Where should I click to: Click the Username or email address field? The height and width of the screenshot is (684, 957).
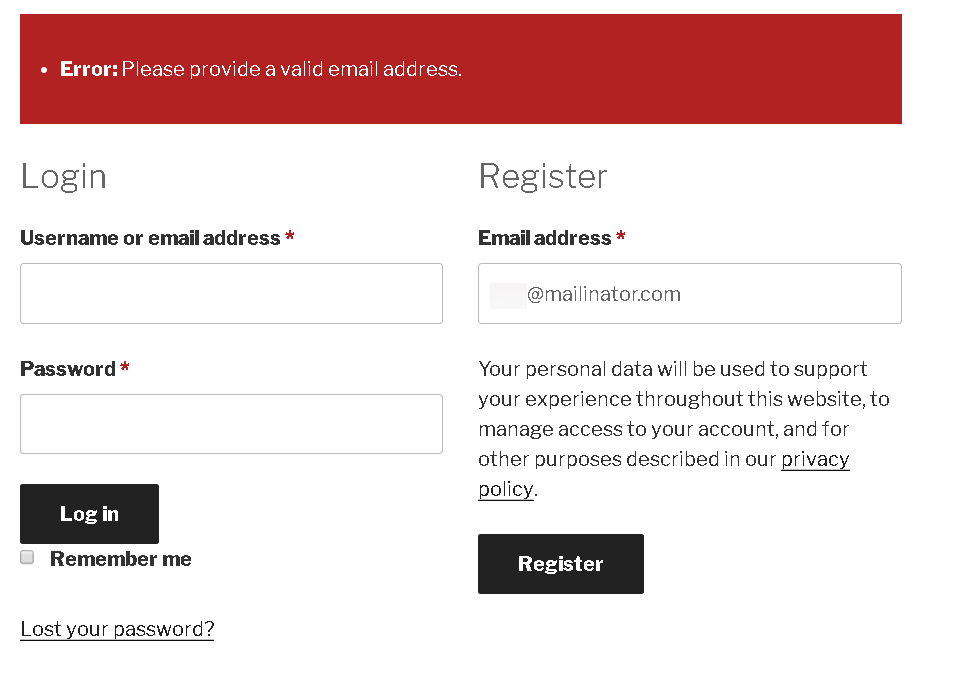point(231,293)
